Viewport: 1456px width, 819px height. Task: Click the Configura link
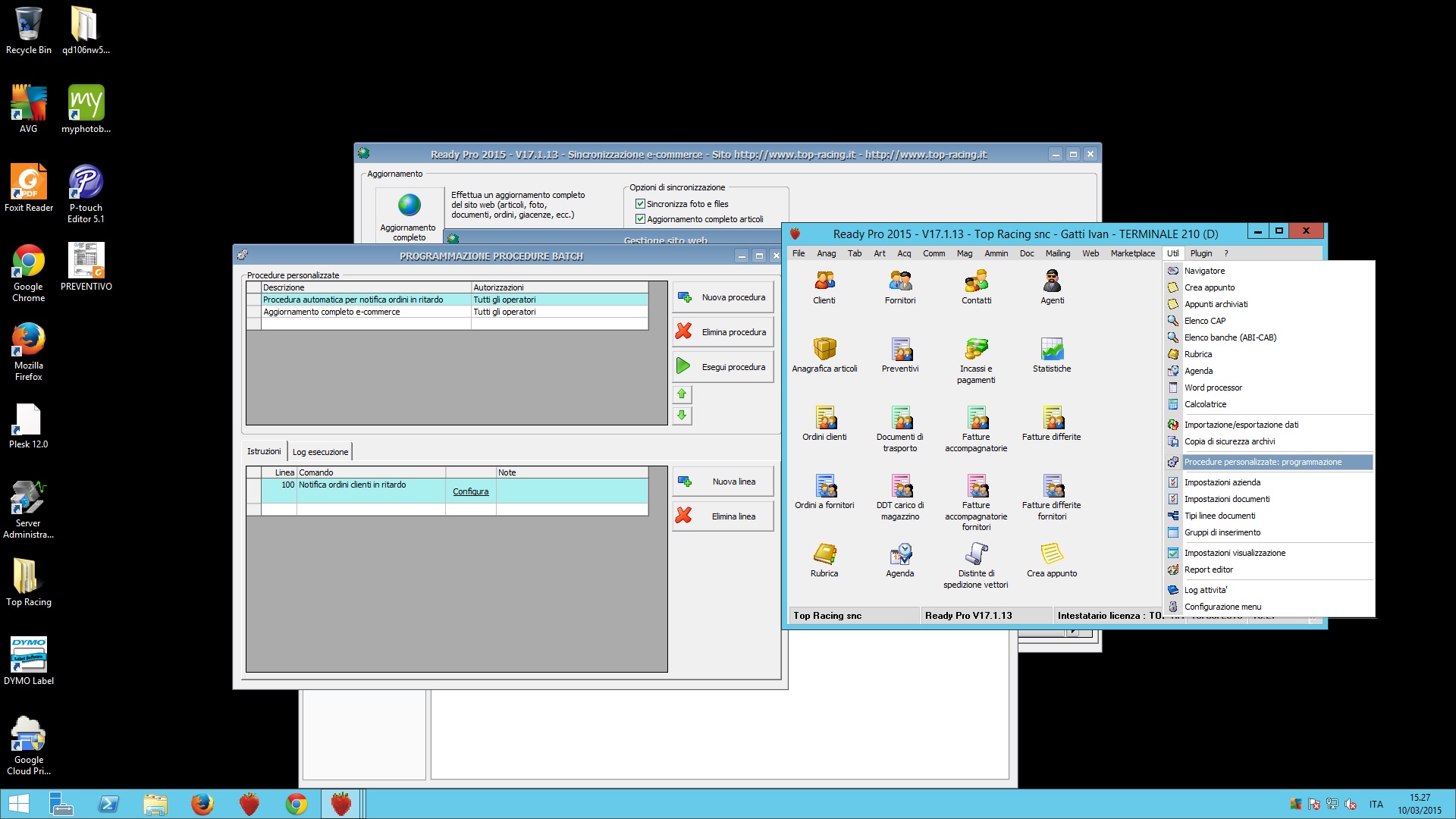[470, 491]
